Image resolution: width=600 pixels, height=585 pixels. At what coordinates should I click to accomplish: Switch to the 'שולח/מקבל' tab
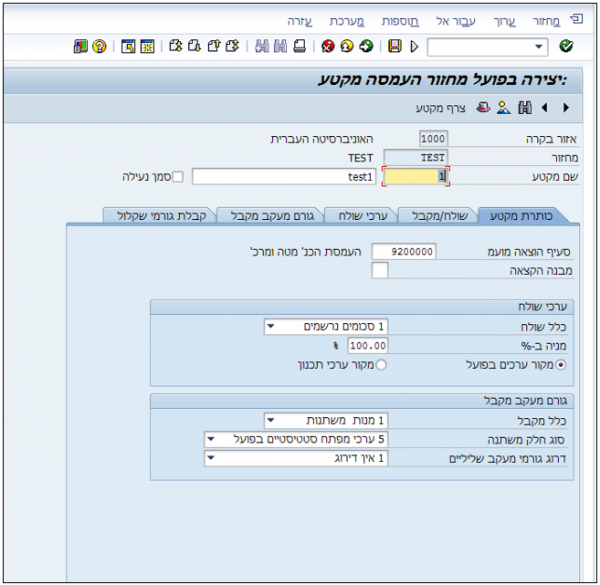pyautogui.click(x=439, y=216)
